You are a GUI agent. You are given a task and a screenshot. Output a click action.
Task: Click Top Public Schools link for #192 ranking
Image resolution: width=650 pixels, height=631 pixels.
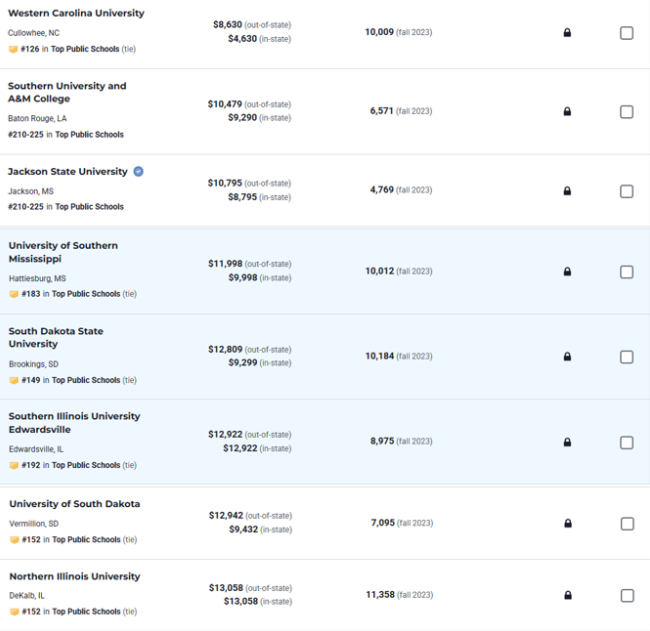86,465
